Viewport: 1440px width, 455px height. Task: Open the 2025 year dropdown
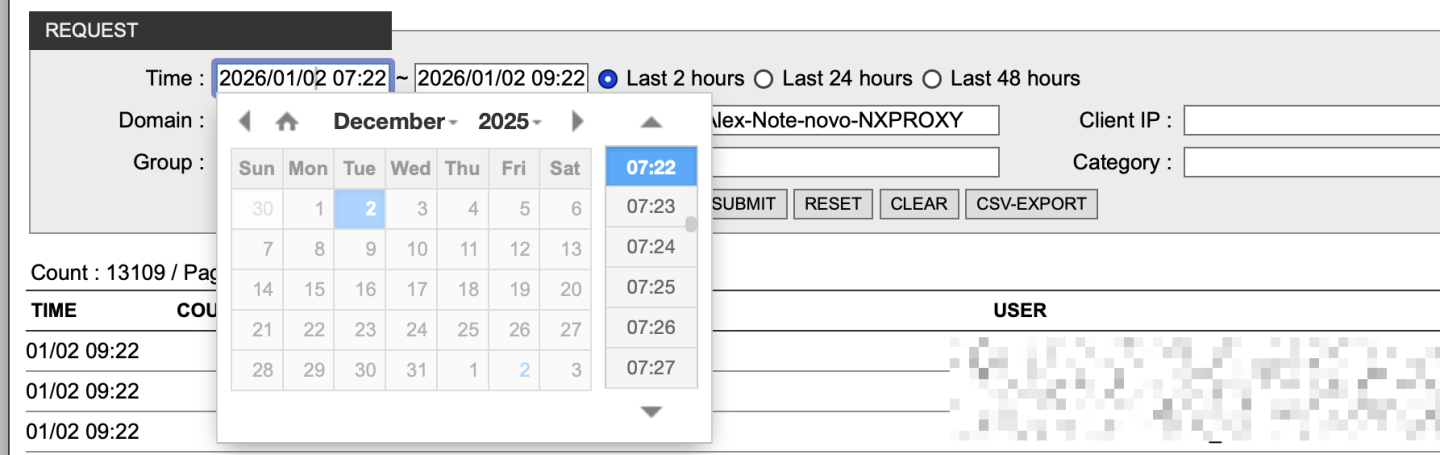tap(510, 122)
